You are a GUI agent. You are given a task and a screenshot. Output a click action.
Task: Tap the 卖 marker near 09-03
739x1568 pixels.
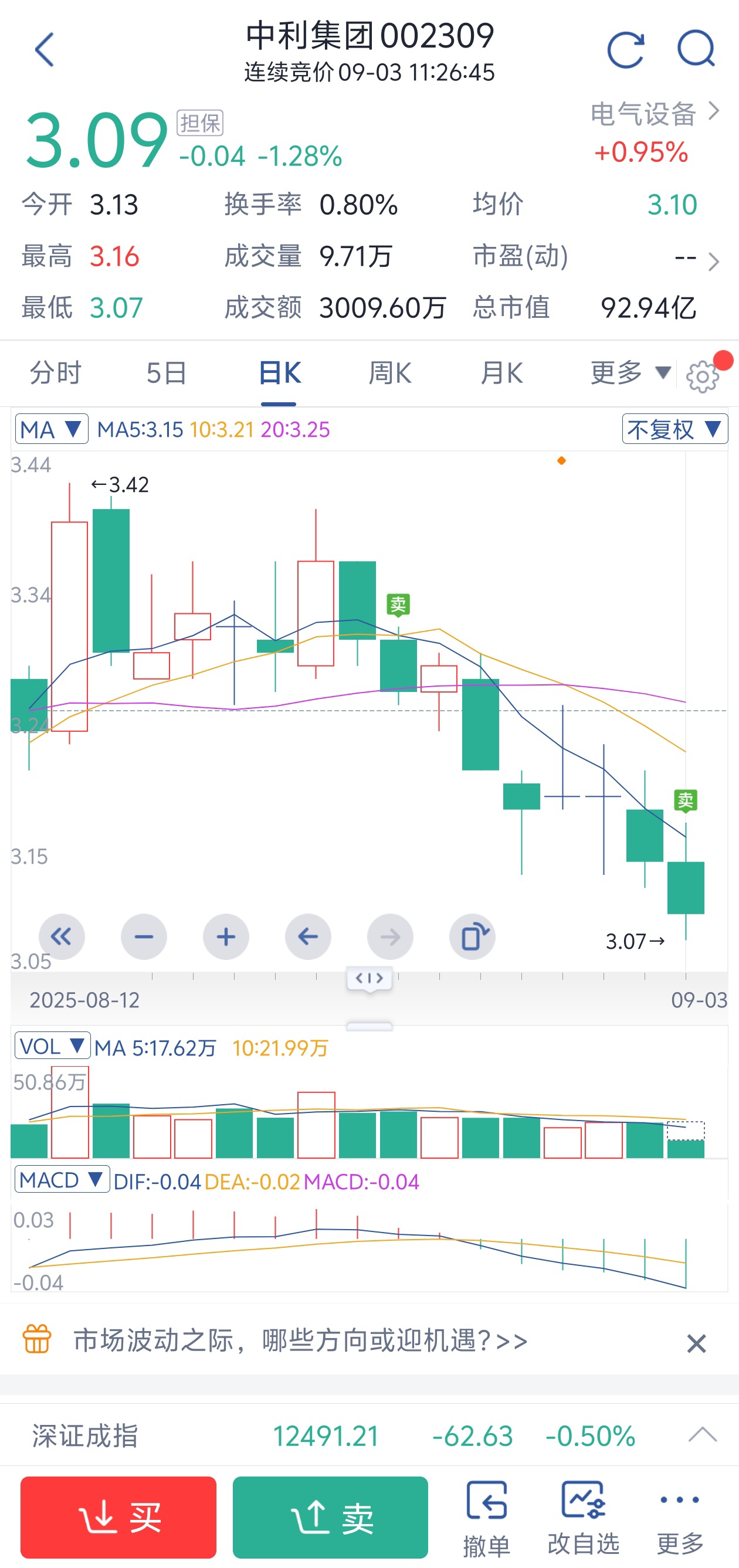[686, 801]
